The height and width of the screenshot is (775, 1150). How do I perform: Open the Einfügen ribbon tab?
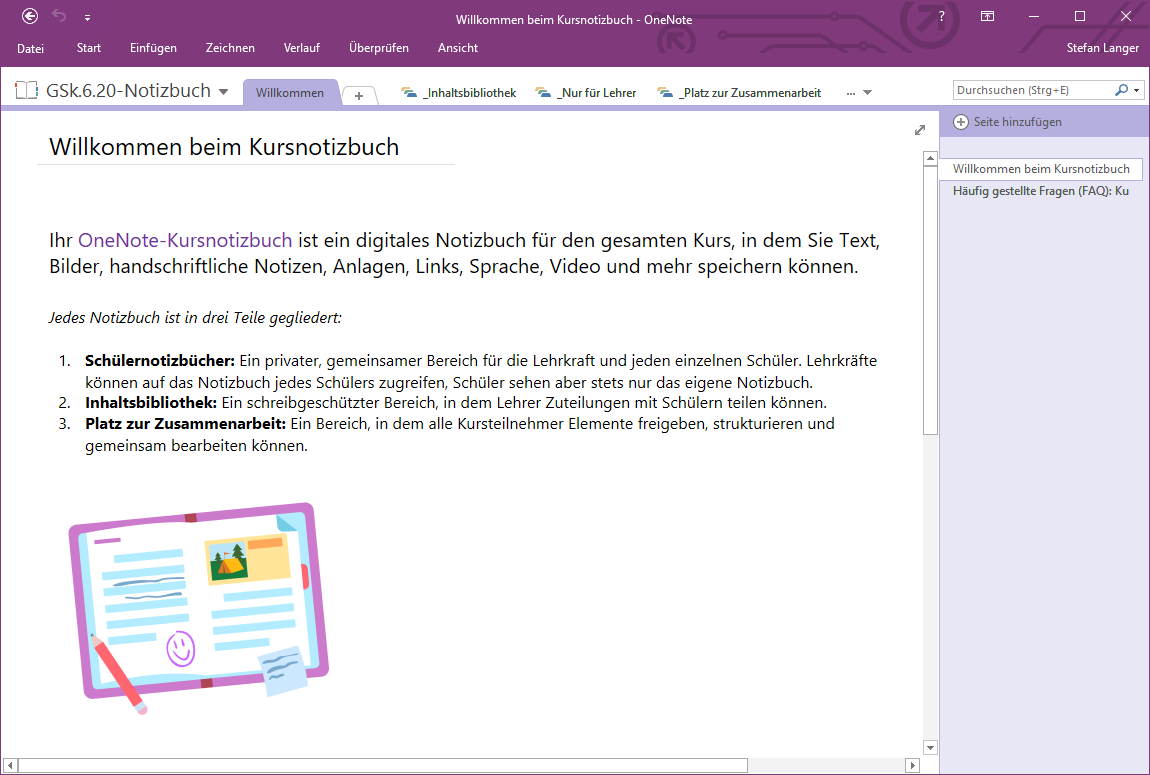click(153, 48)
